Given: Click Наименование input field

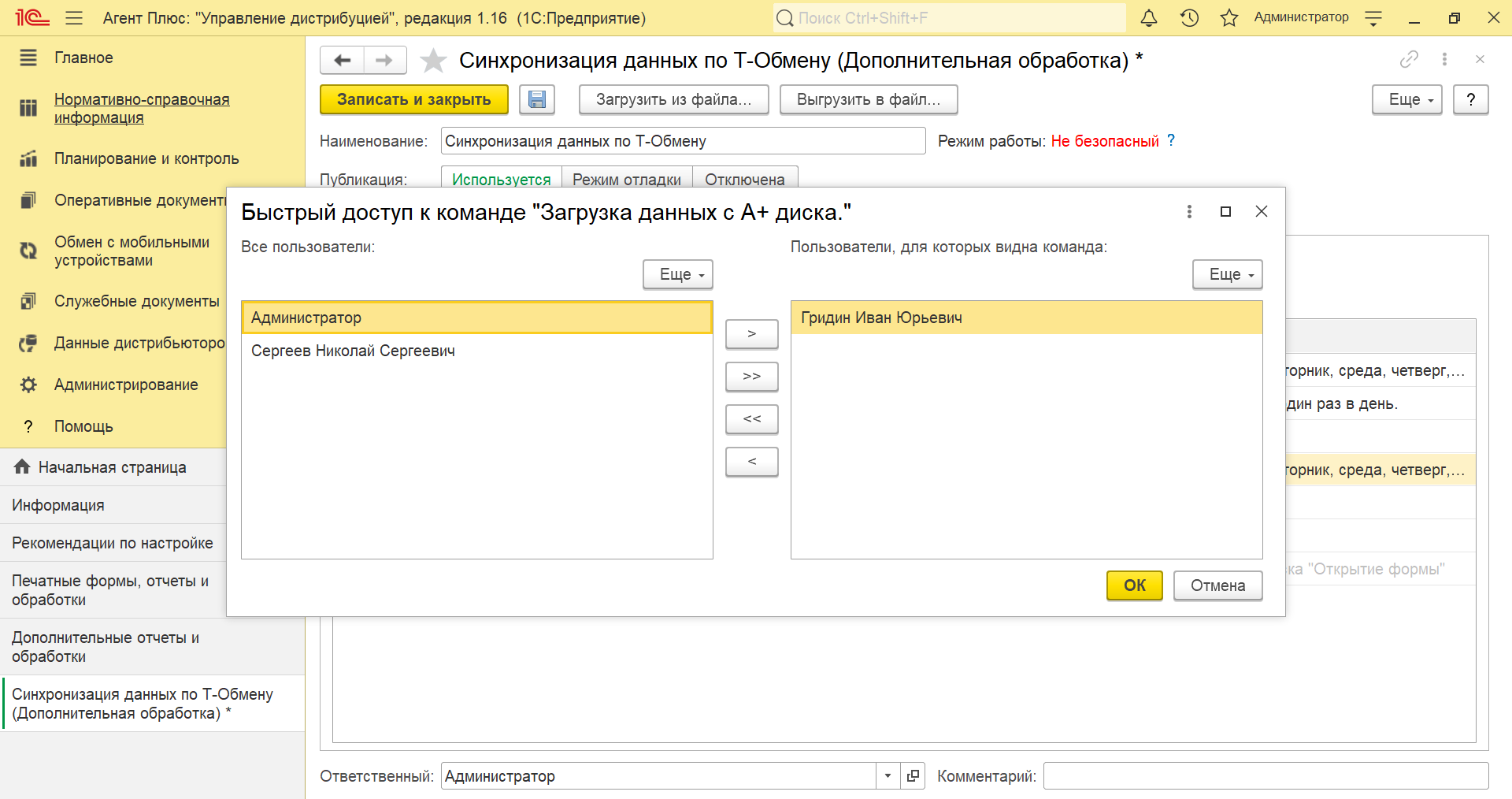Looking at the screenshot, I should pos(684,141).
